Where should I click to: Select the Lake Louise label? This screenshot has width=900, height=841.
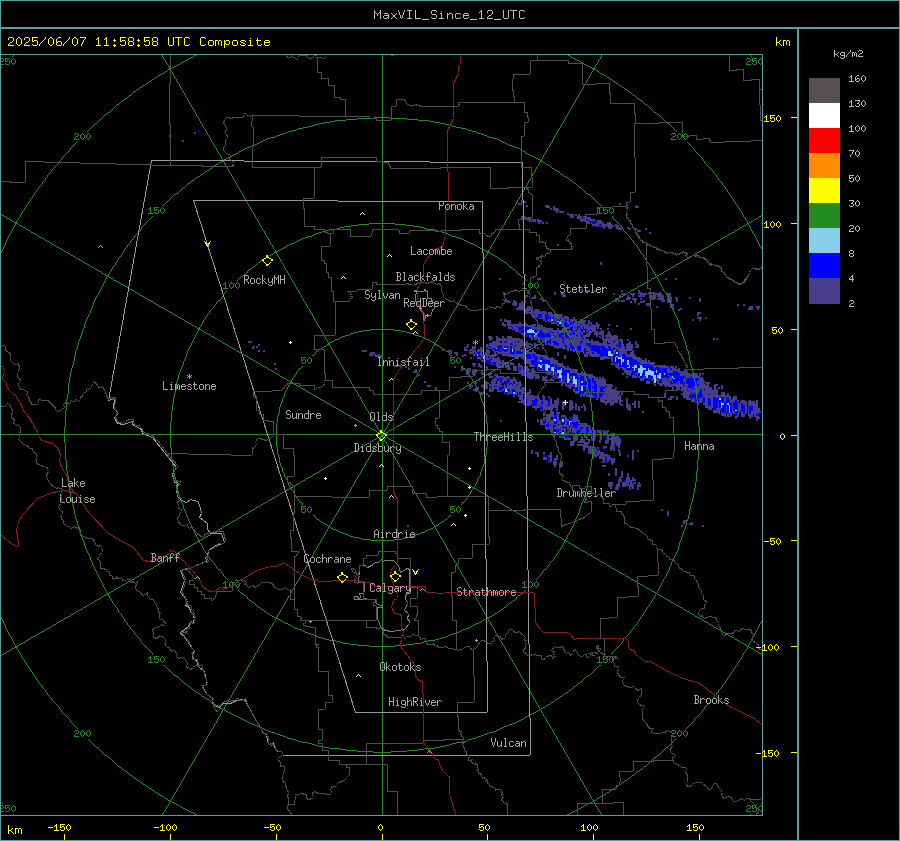click(77, 491)
